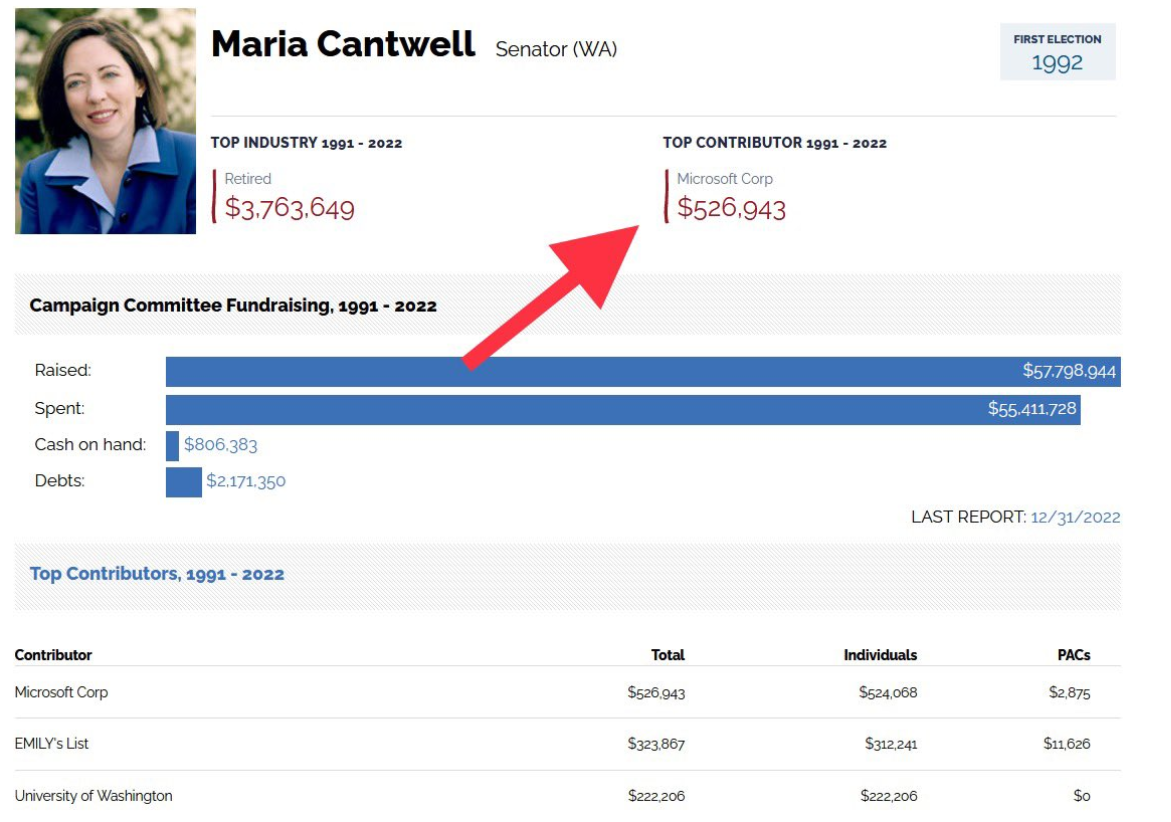Click the First Election 1992 box

tap(1057, 52)
